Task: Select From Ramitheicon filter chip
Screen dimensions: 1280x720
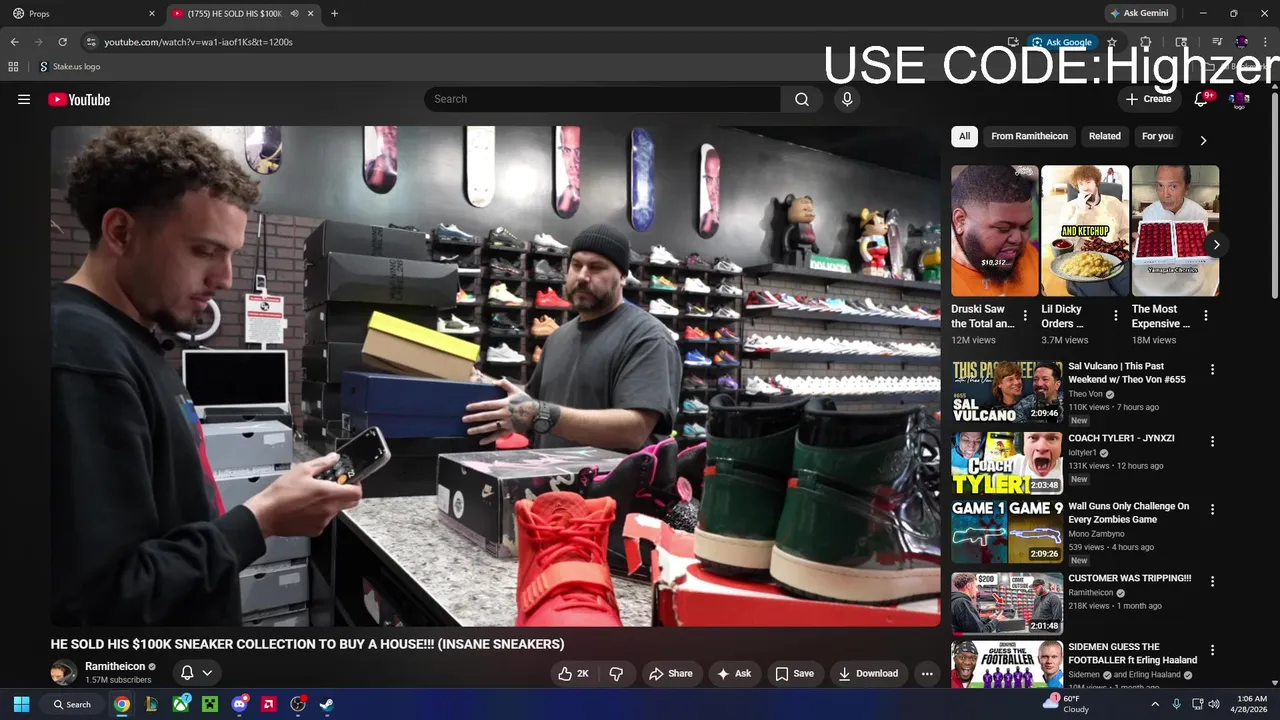Action: pos(1029,136)
